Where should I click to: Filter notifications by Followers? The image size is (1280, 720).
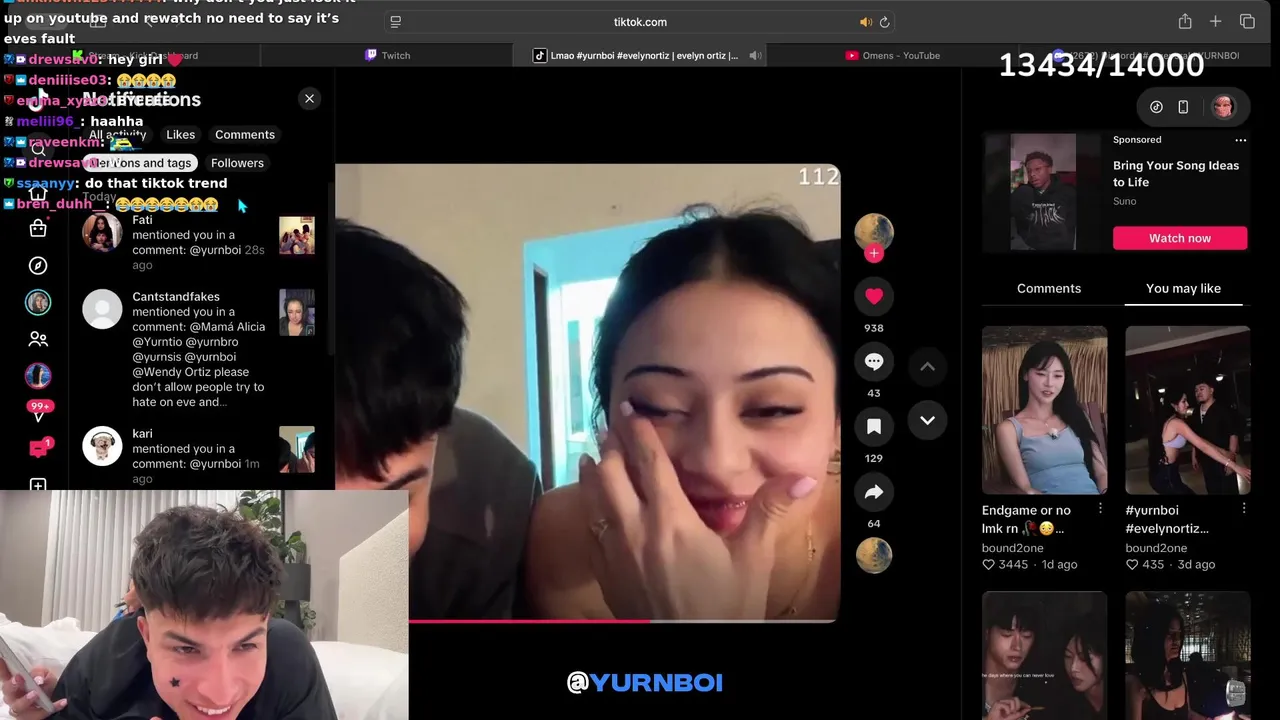237,163
